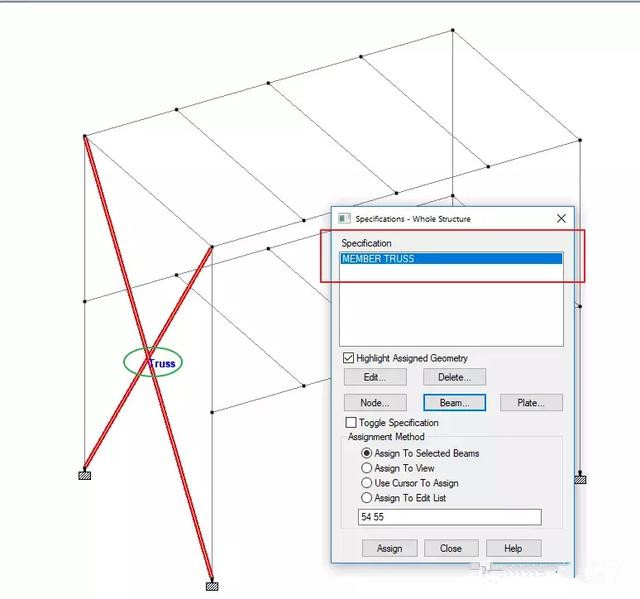This screenshot has width=640, height=599.
Task: Select the MEMBER TRUSS specification entry
Action: click(x=451, y=259)
